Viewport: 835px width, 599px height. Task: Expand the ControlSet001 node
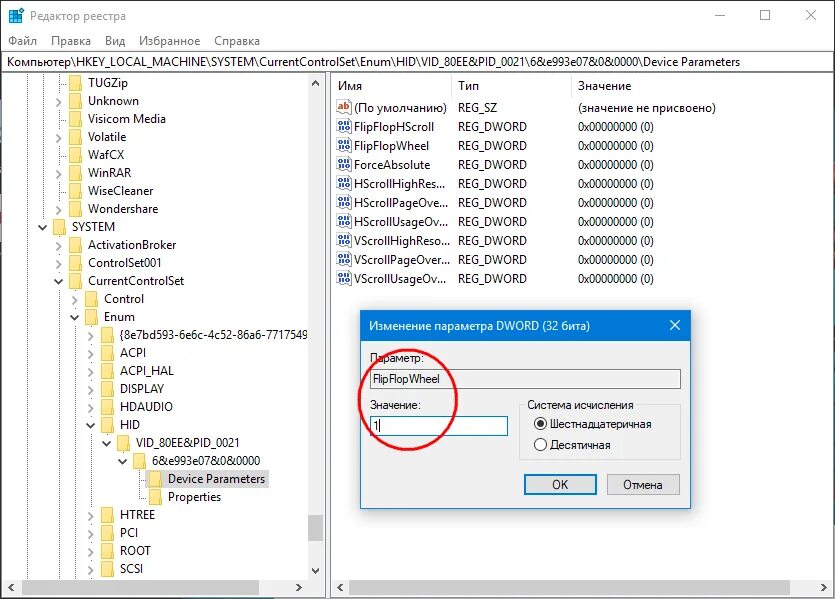[x=59, y=263]
